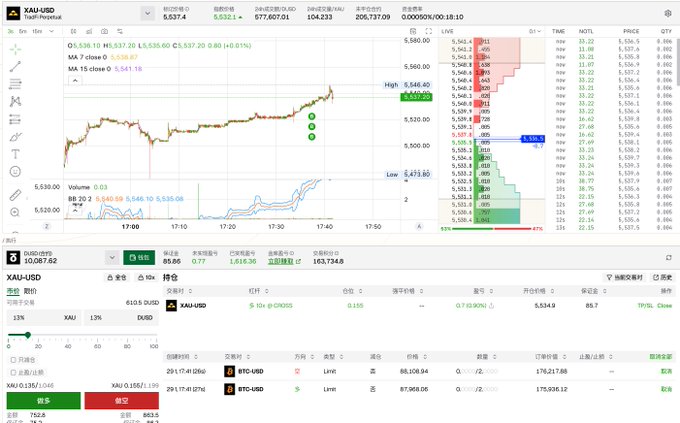This screenshot has width=680, height=423.
Task: Open the chart settings sliders icon
Action: click(120, 31)
